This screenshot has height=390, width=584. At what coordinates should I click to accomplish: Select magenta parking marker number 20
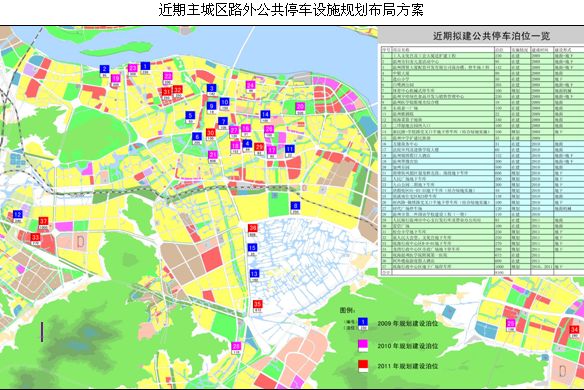tap(300, 108)
